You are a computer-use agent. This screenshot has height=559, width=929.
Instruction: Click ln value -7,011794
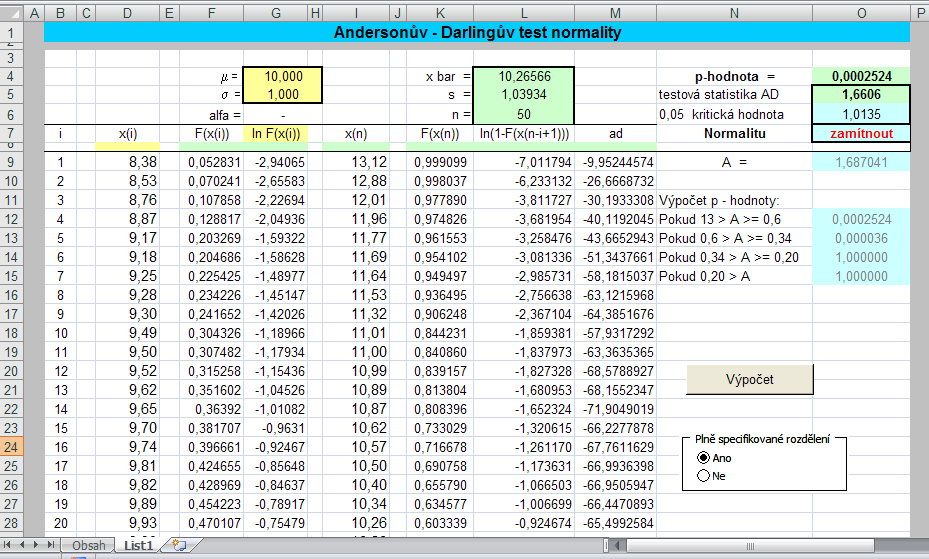coord(524,162)
